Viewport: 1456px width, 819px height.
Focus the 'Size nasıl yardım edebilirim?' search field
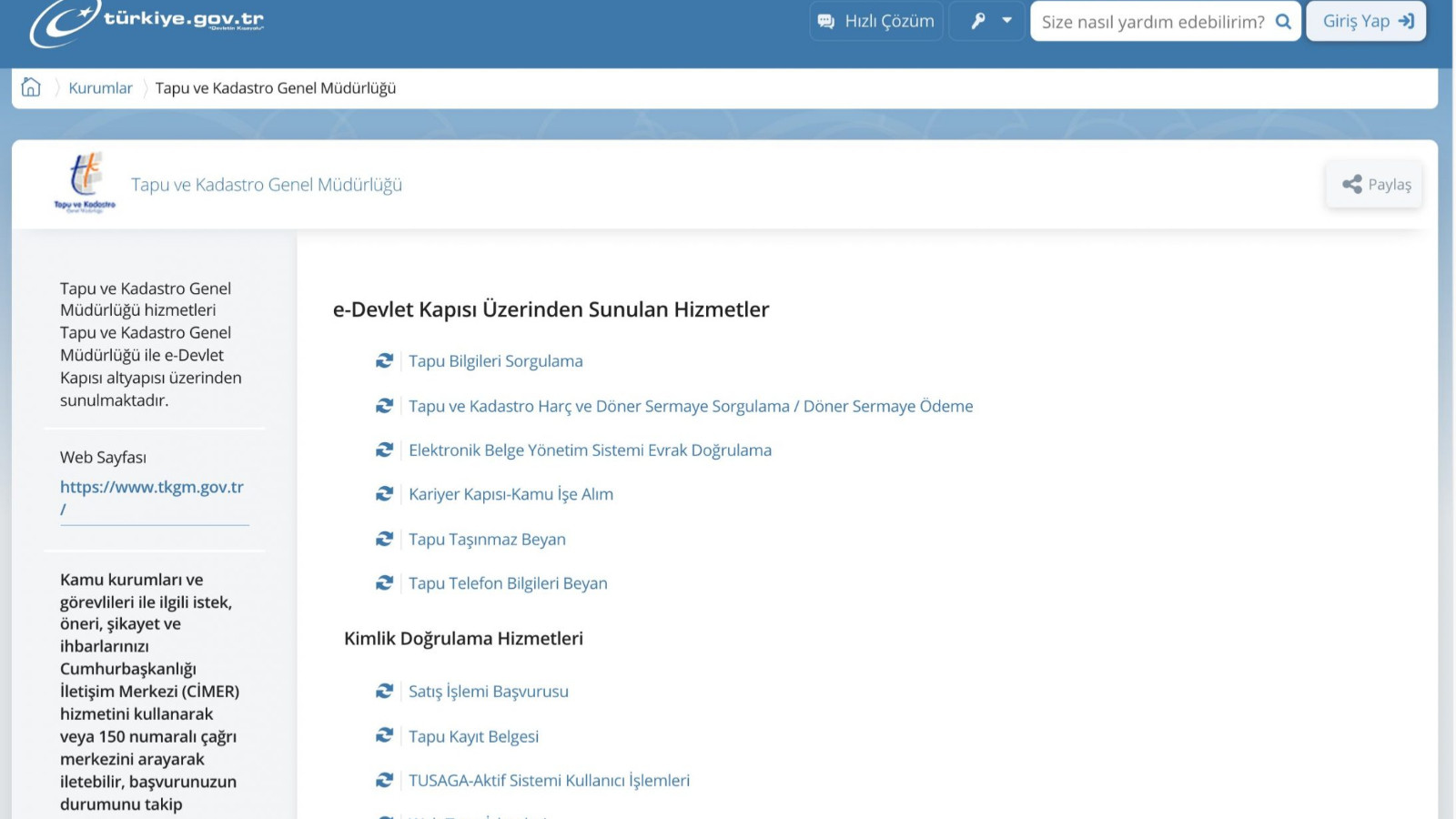coord(1152,22)
